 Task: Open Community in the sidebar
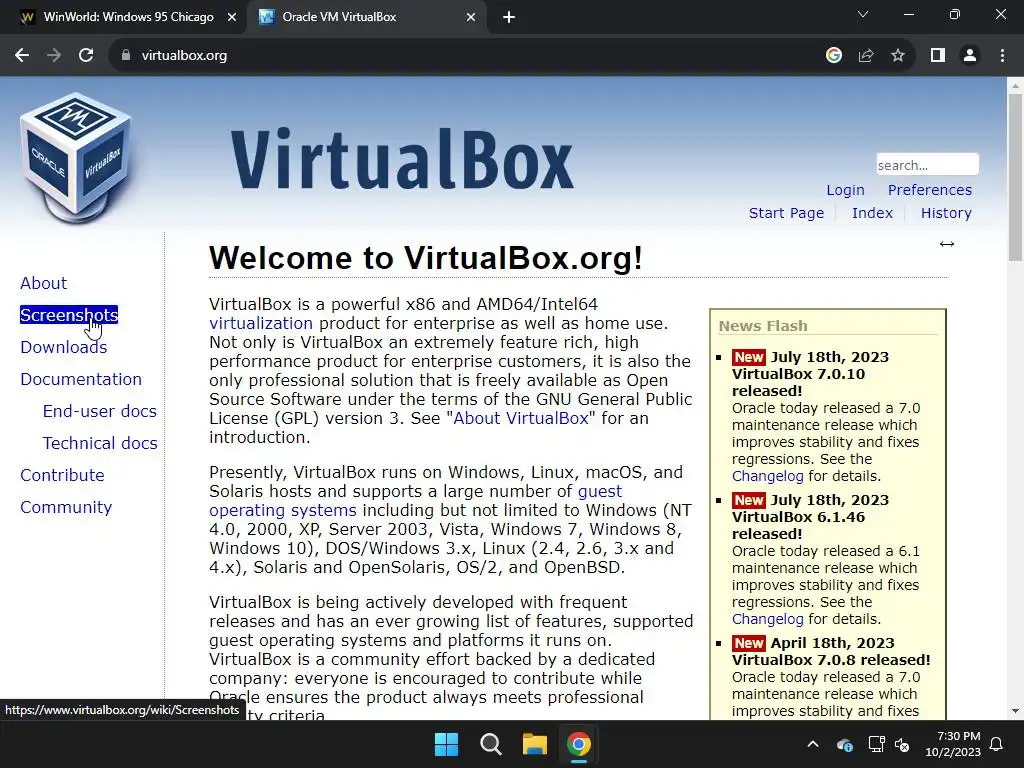click(66, 507)
